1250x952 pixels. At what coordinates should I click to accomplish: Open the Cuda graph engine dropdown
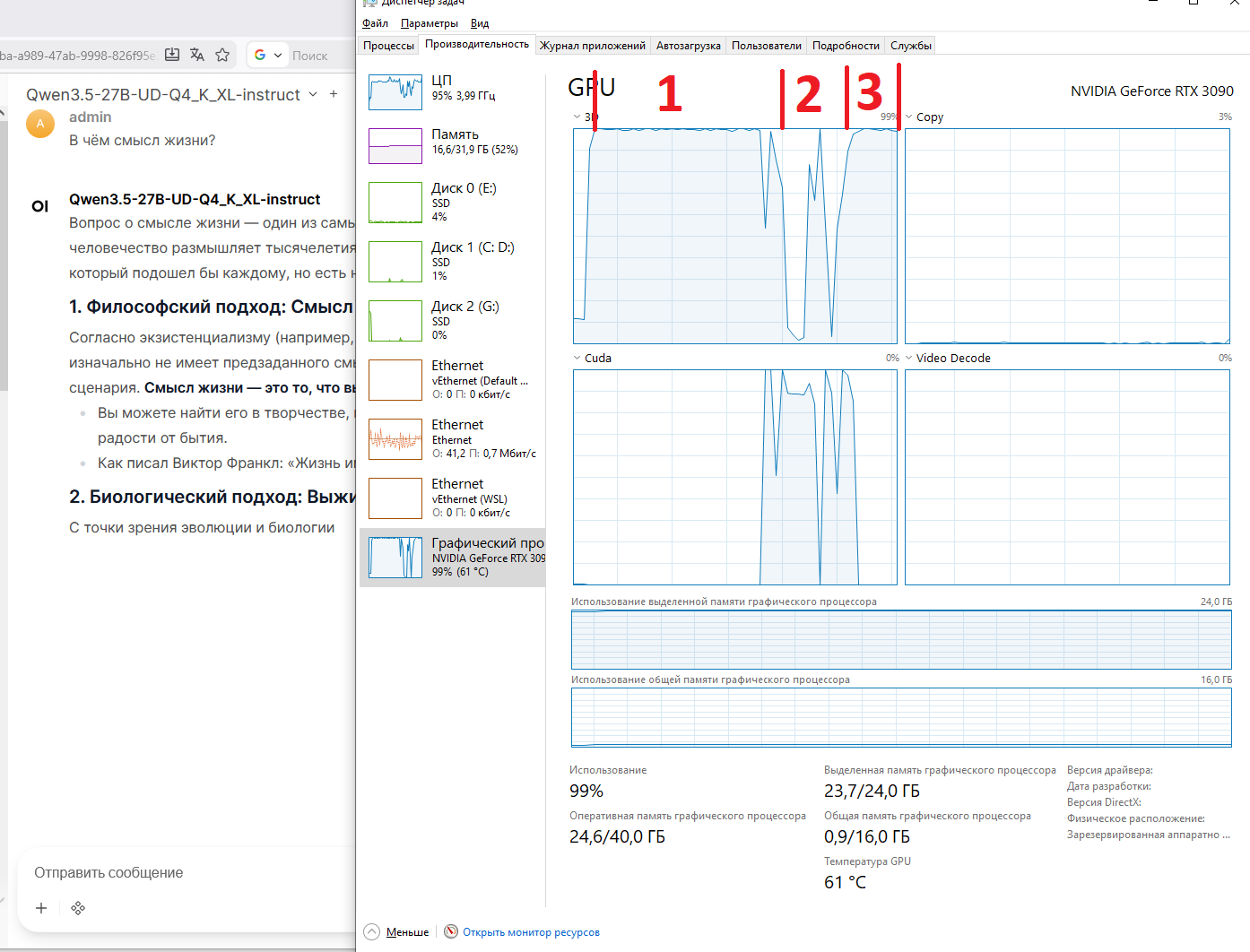point(577,358)
